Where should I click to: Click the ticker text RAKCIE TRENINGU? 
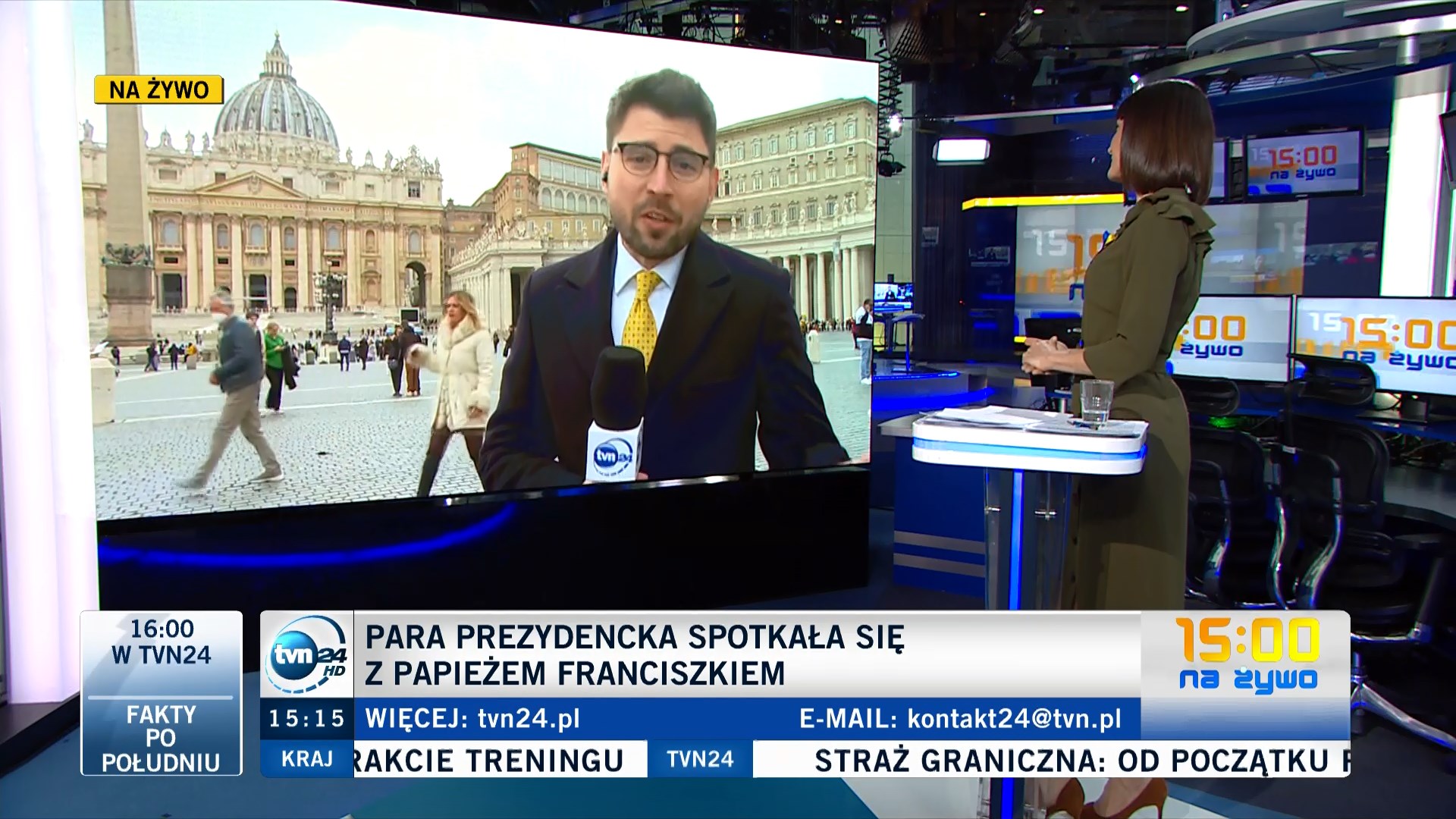488,761
